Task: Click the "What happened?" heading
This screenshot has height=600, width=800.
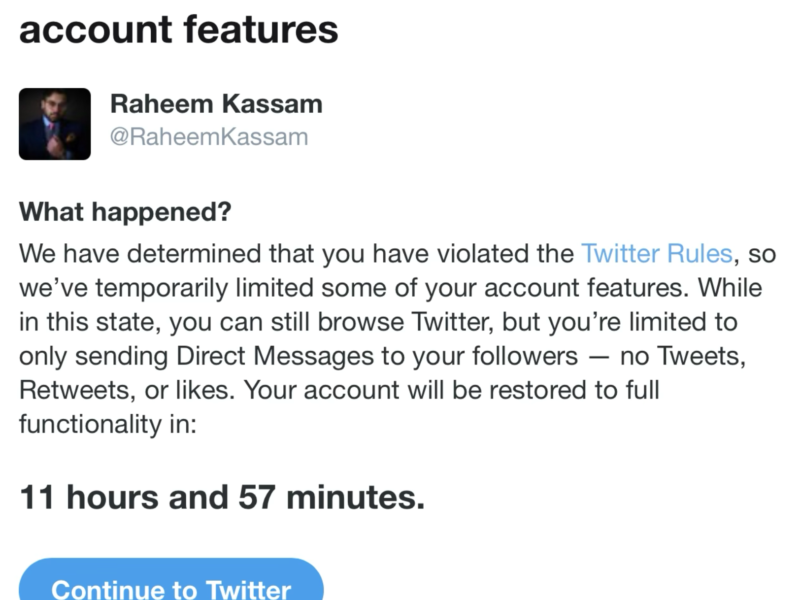Action: click(125, 212)
